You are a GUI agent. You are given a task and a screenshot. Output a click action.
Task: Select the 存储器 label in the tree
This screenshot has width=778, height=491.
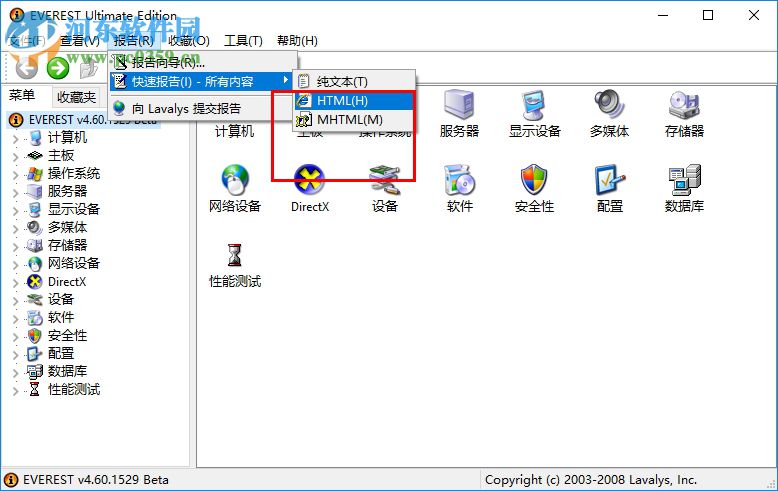[67, 245]
